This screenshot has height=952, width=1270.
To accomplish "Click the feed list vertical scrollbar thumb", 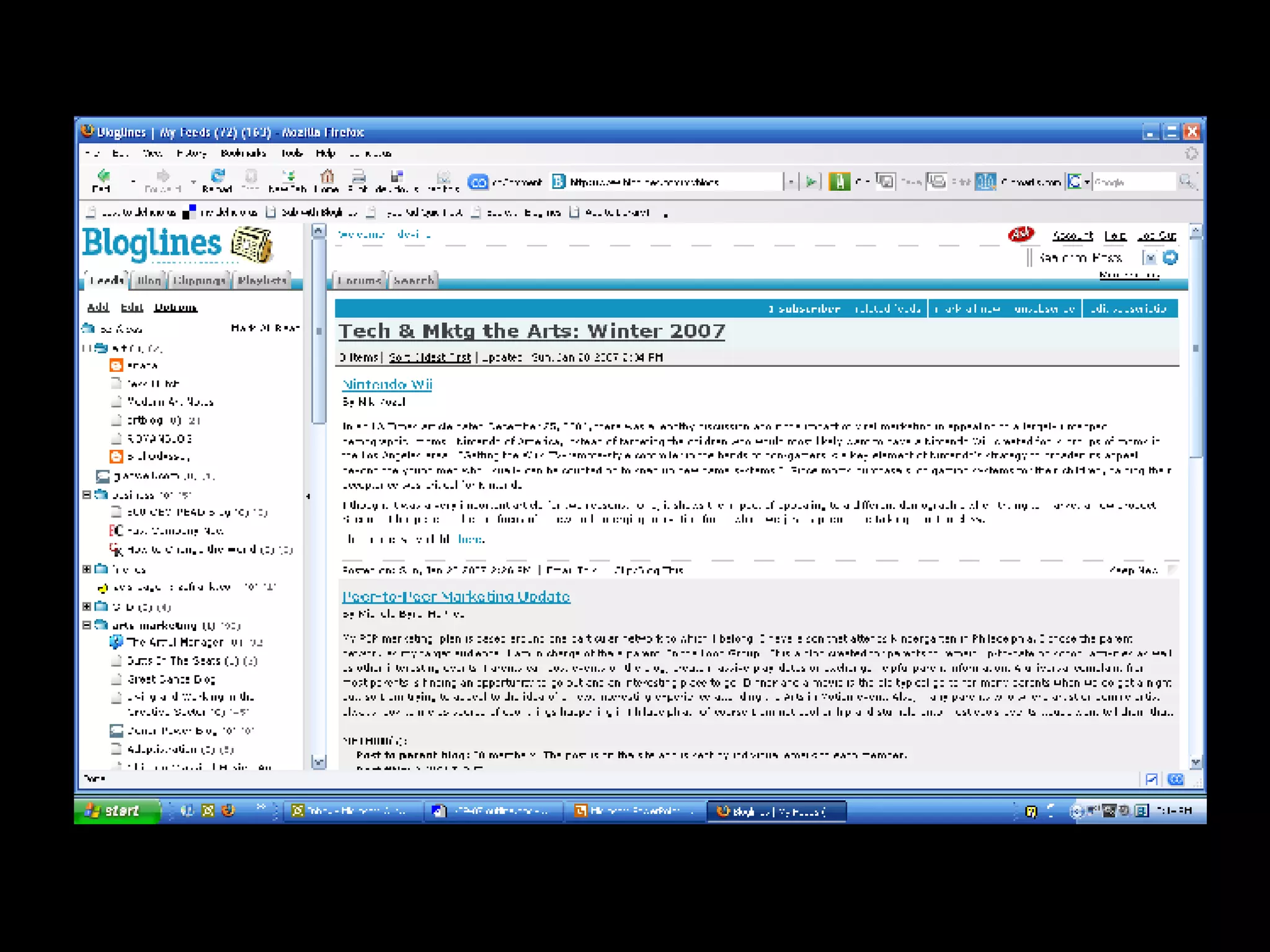I will [319, 331].
